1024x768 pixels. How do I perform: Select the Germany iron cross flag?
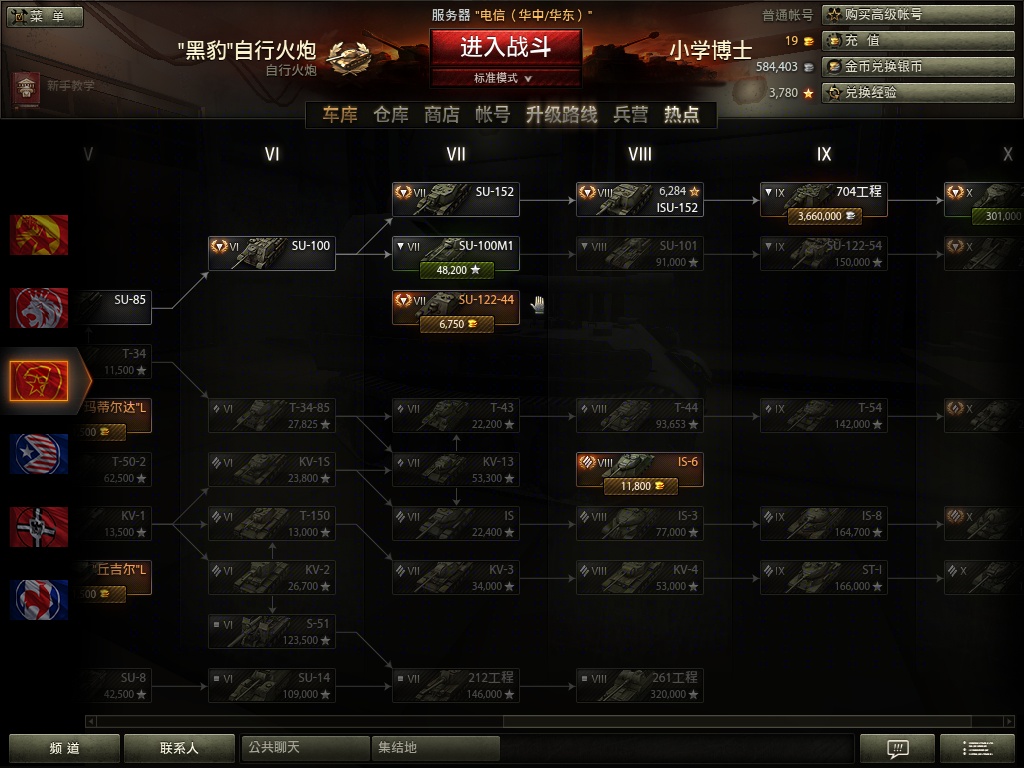coord(39,527)
